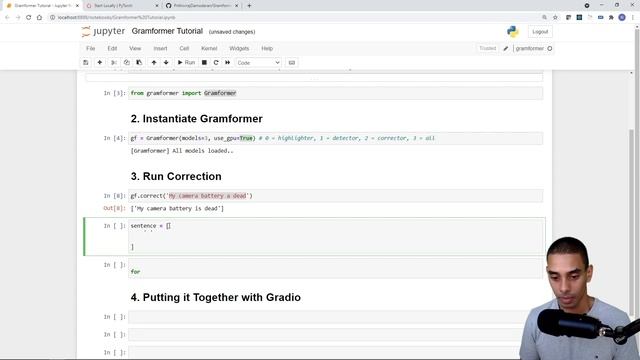Viewport: 640px width, 360px height.
Task: Open the Widgets menu
Action: coord(239,48)
